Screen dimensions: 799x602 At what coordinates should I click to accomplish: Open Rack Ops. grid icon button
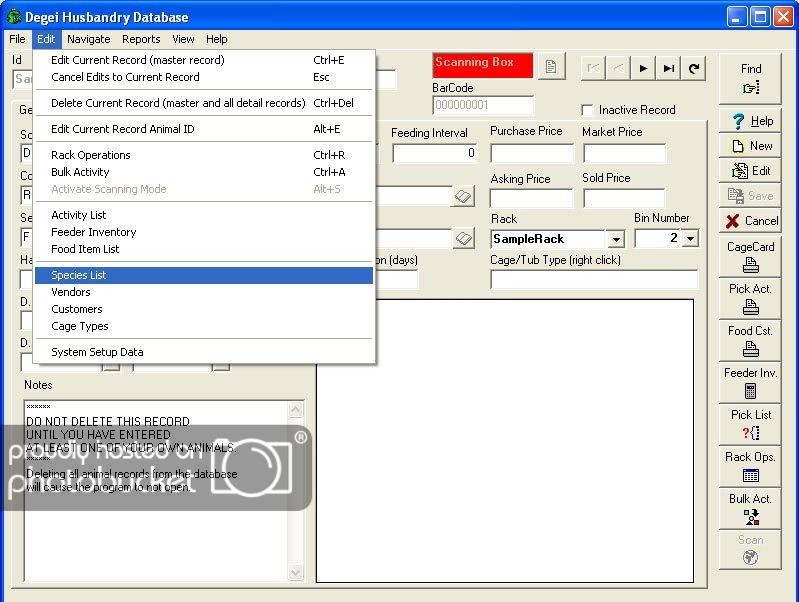(x=750, y=466)
